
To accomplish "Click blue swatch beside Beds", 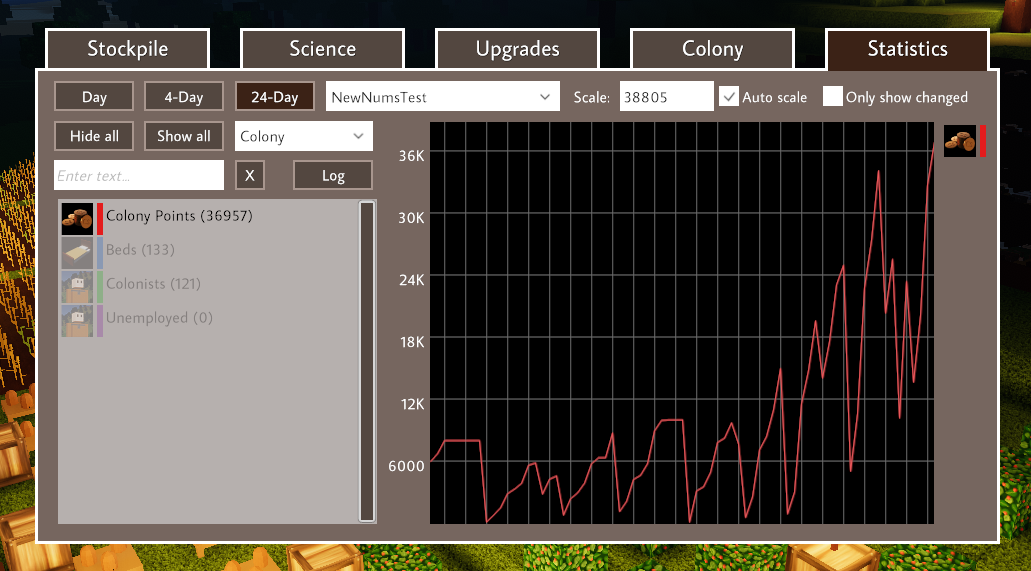I will (x=100, y=253).
